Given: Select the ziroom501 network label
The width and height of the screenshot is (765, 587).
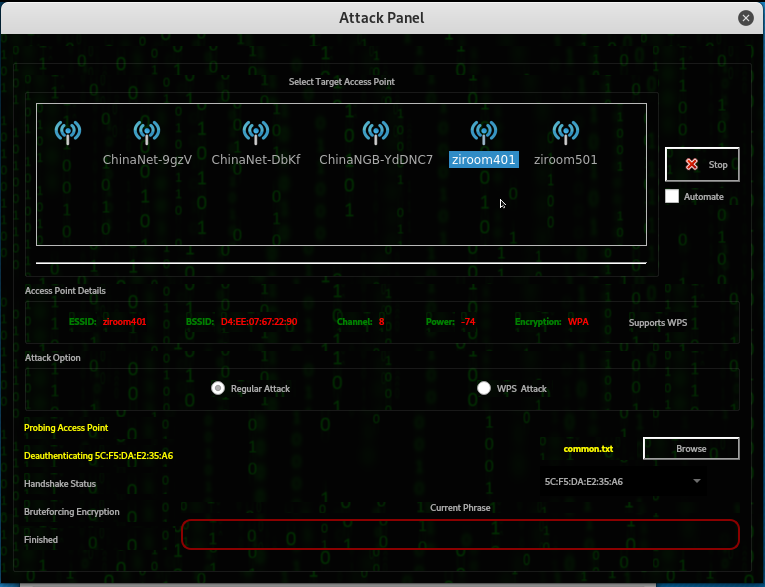Looking at the screenshot, I should pos(565,160).
